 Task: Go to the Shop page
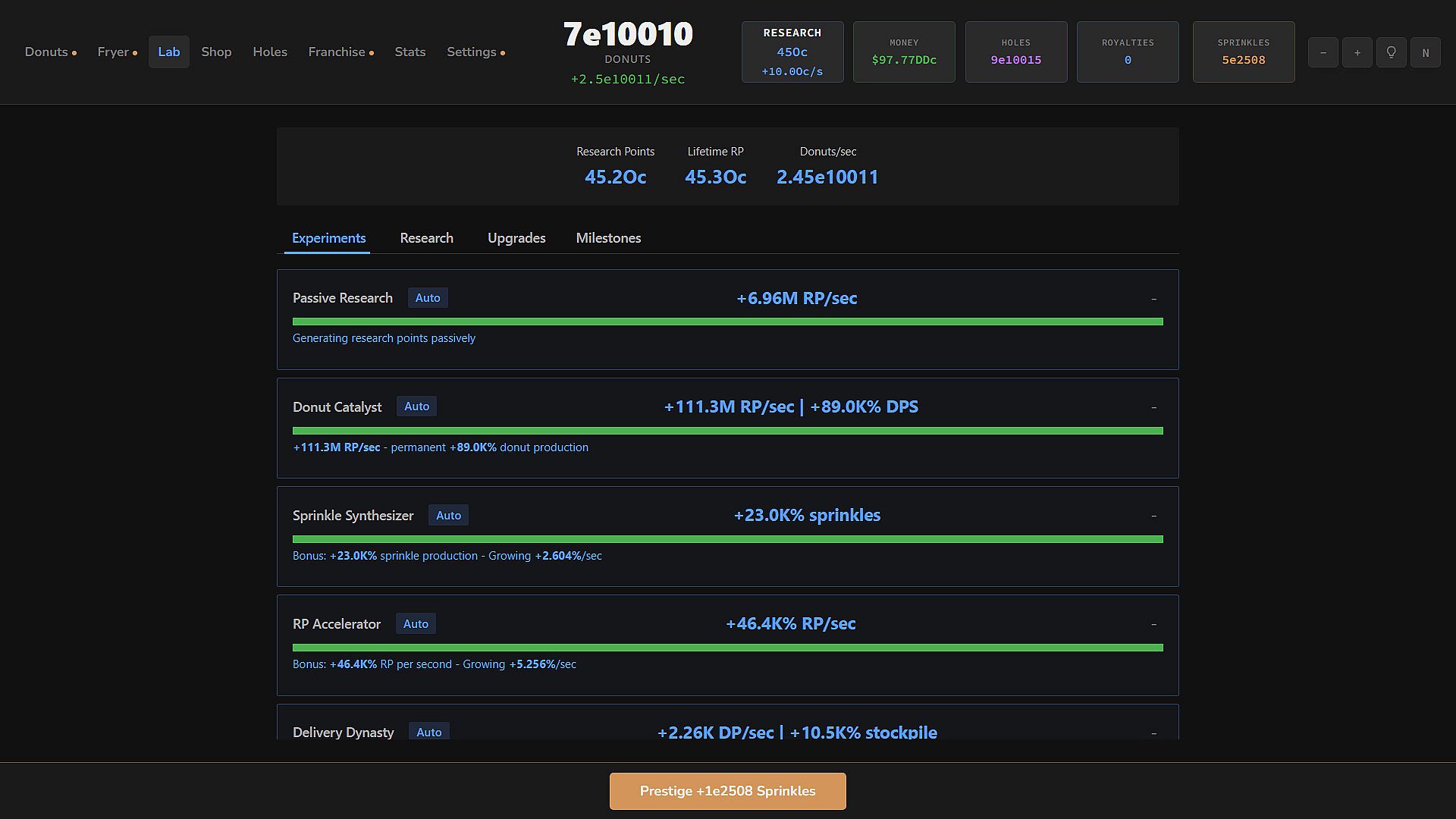[216, 52]
